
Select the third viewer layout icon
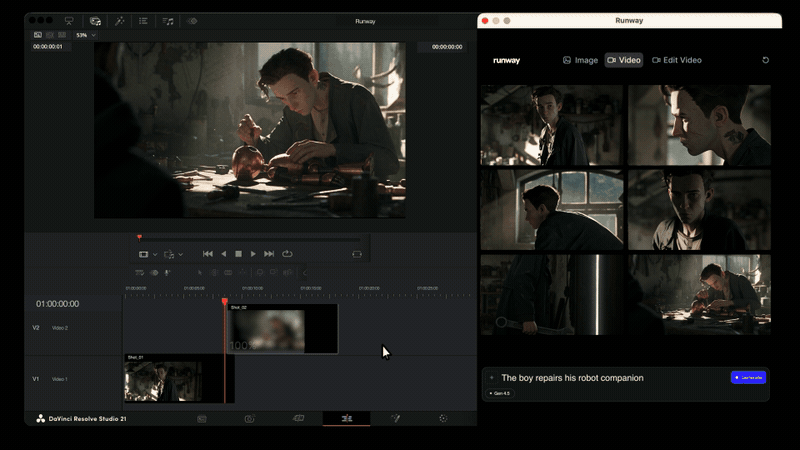point(62,35)
